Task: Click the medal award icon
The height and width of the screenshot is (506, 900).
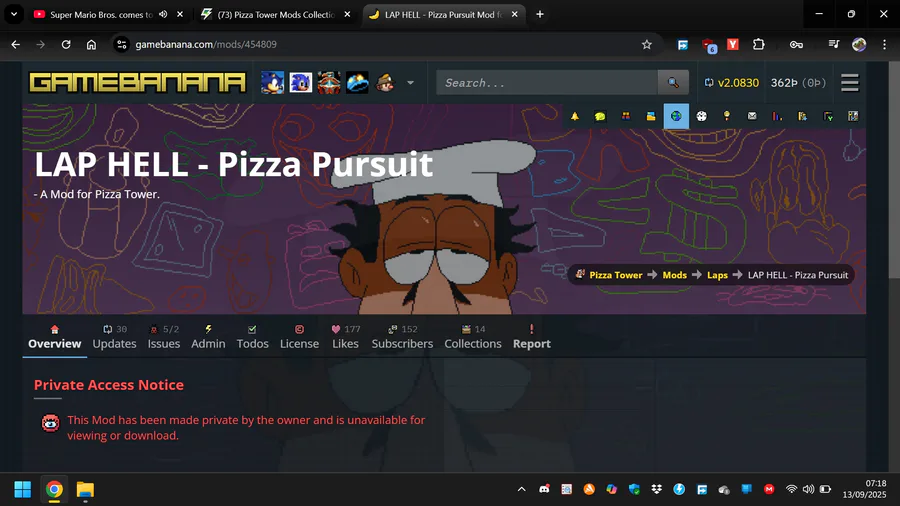Action: [x=727, y=116]
